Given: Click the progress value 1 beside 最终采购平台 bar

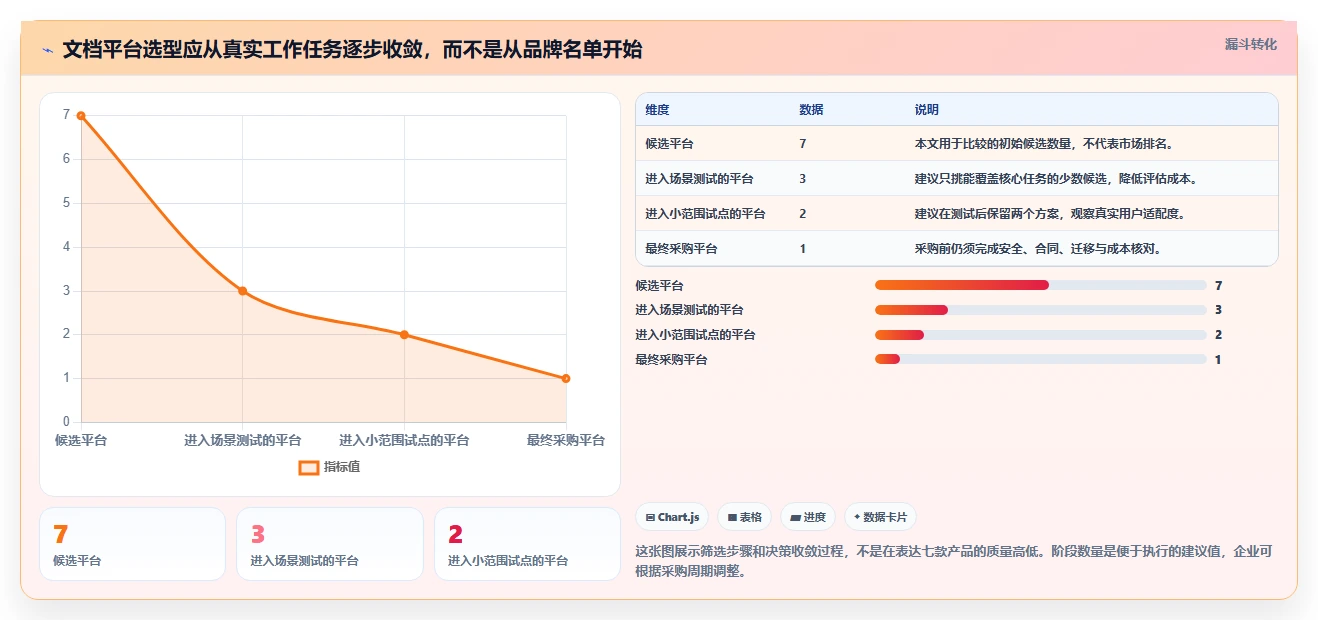Looking at the screenshot, I should coord(1218,360).
